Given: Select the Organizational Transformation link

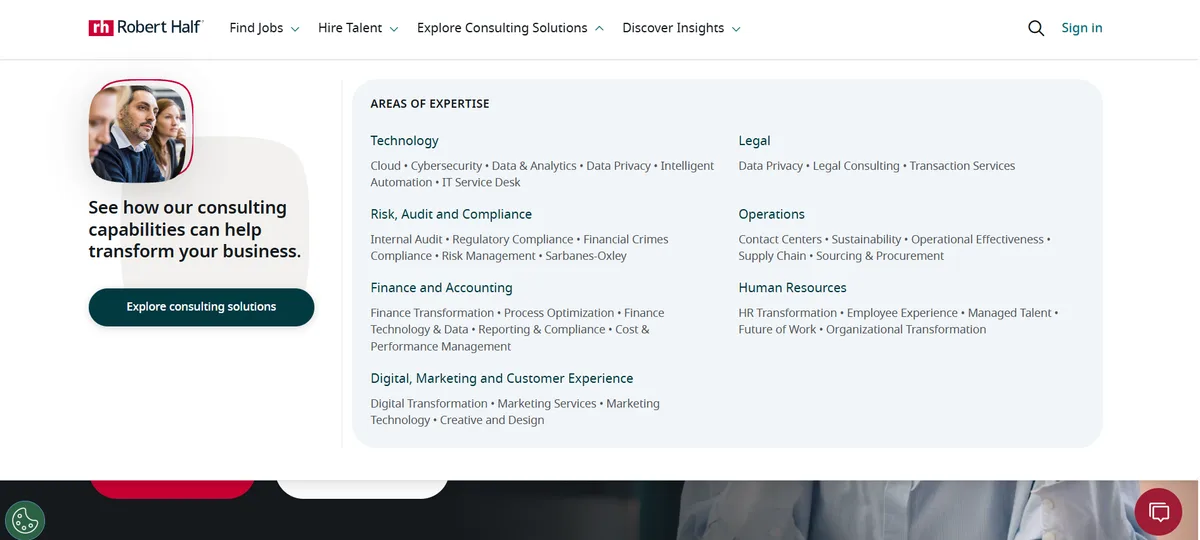Looking at the screenshot, I should point(906,329).
